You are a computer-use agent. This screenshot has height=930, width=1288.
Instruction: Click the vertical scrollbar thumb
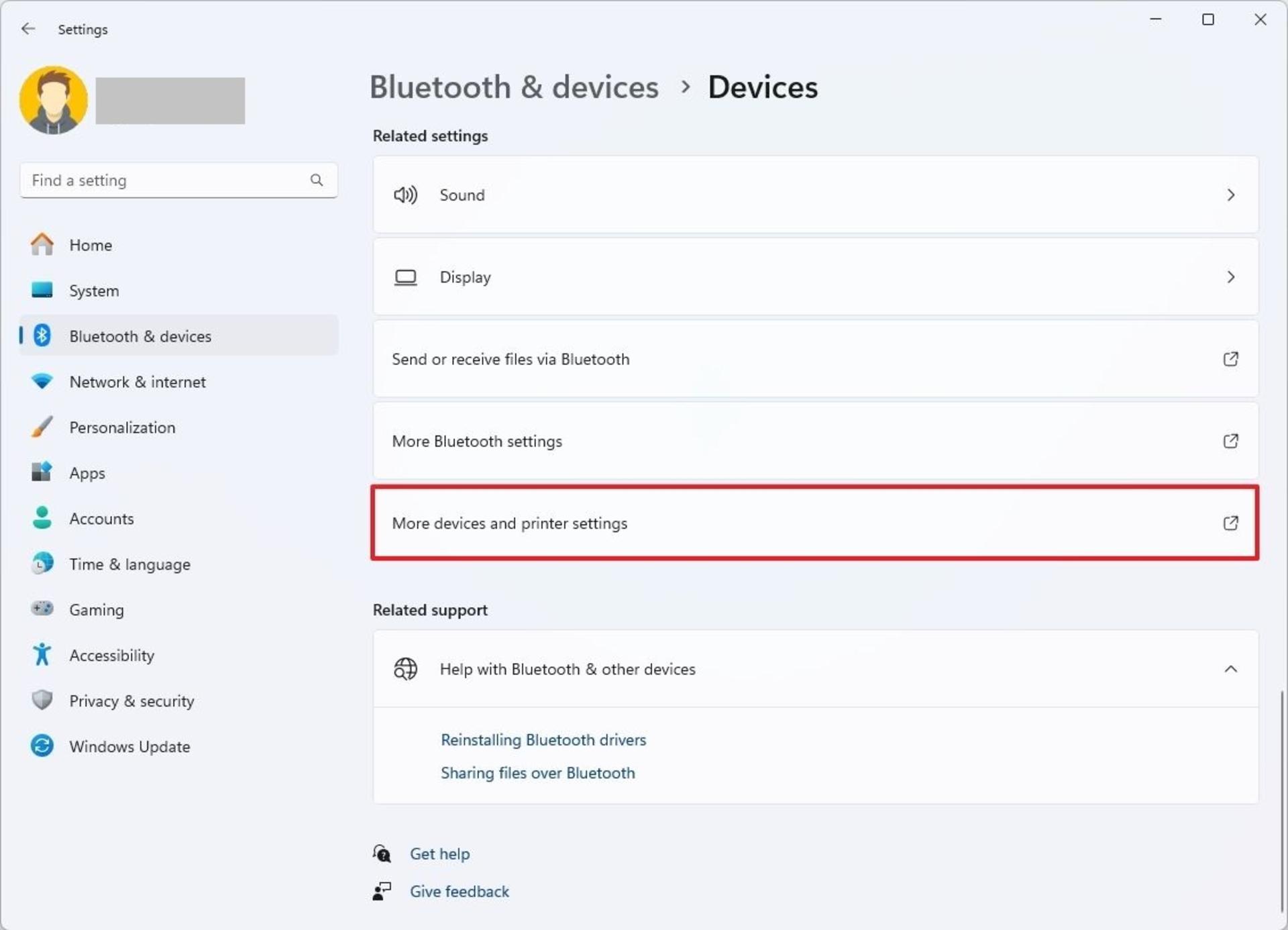[x=1282, y=801]
